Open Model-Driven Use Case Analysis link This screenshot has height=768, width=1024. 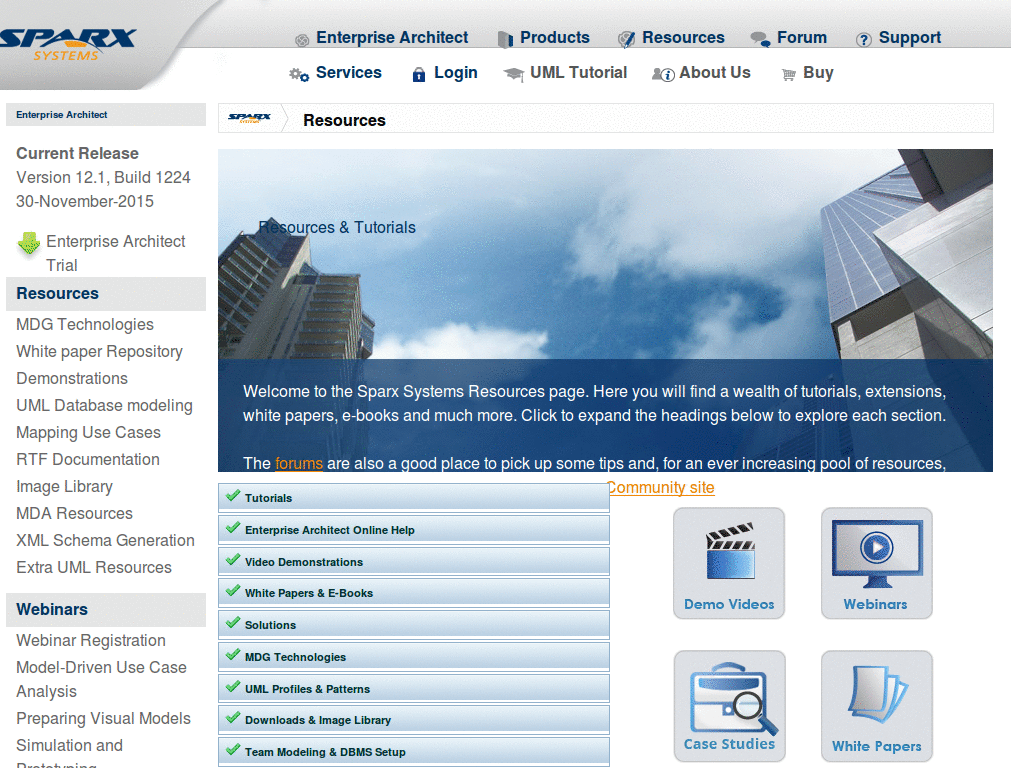(x=101, y=679)
